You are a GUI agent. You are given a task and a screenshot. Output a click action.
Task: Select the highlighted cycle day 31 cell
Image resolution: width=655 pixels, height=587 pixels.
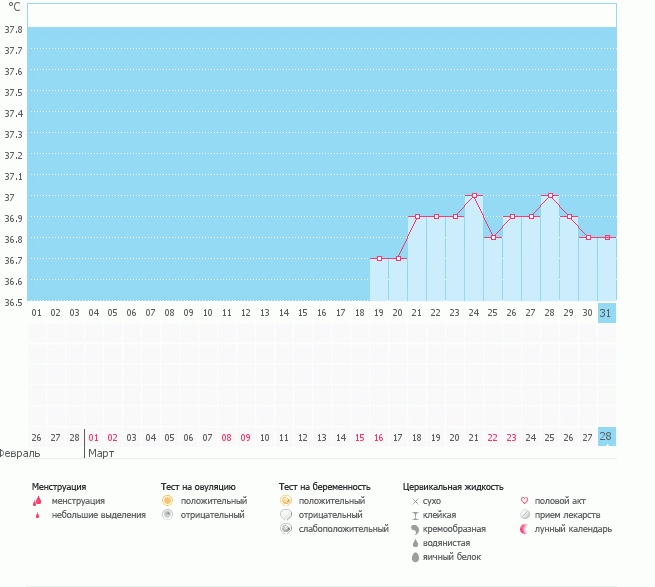click(606, 313)
